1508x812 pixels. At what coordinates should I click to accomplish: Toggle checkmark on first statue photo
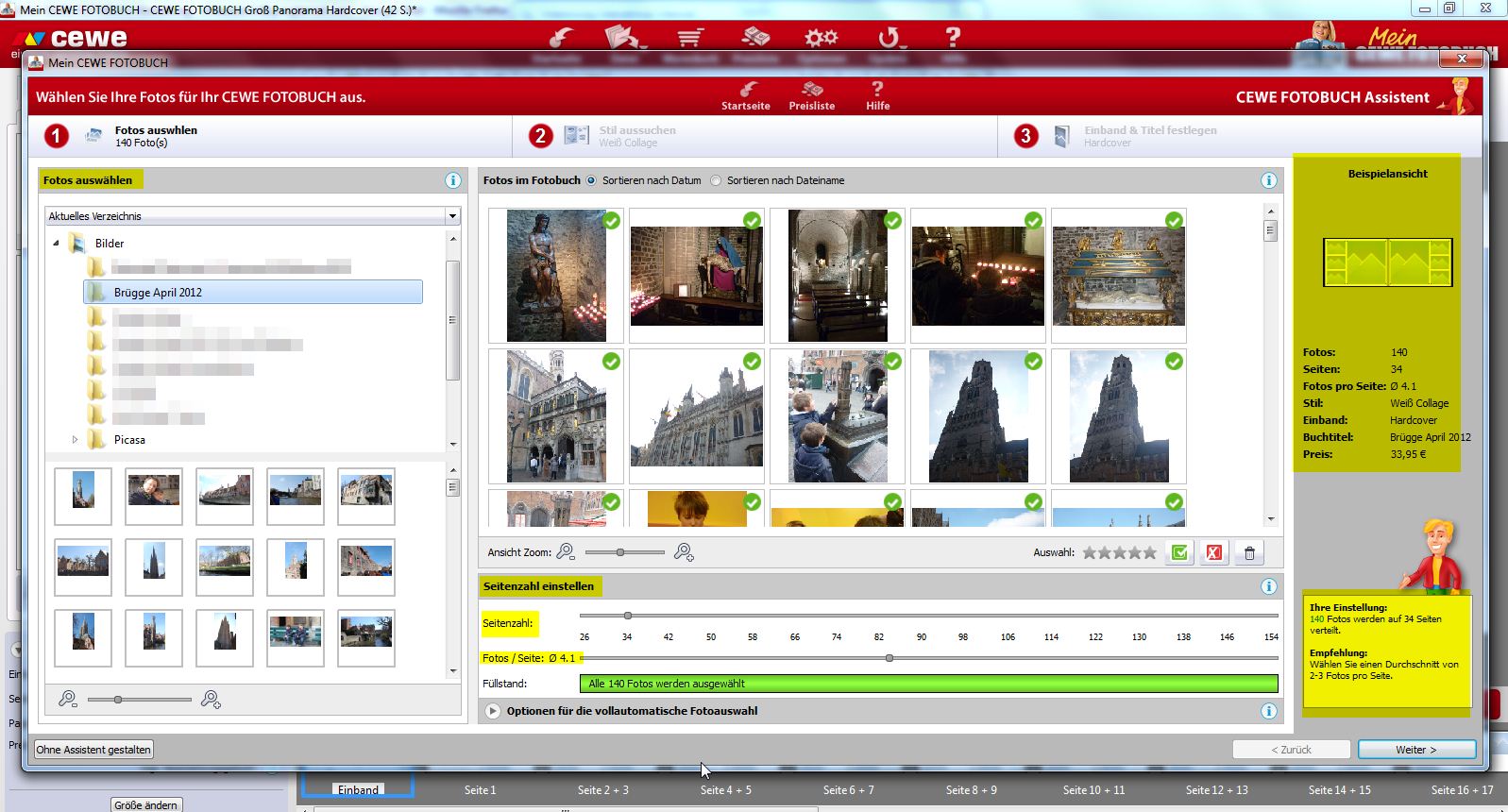[611, 221]
